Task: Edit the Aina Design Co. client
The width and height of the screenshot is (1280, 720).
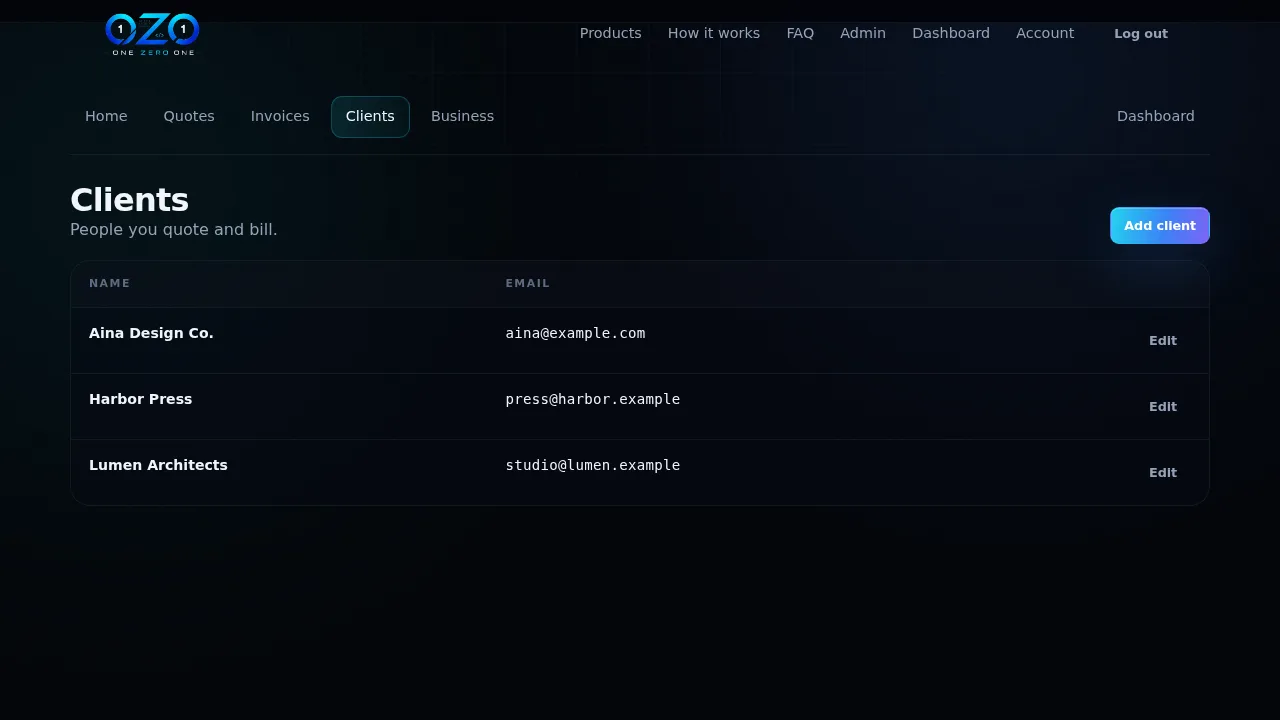Action: coord(1163,341)
